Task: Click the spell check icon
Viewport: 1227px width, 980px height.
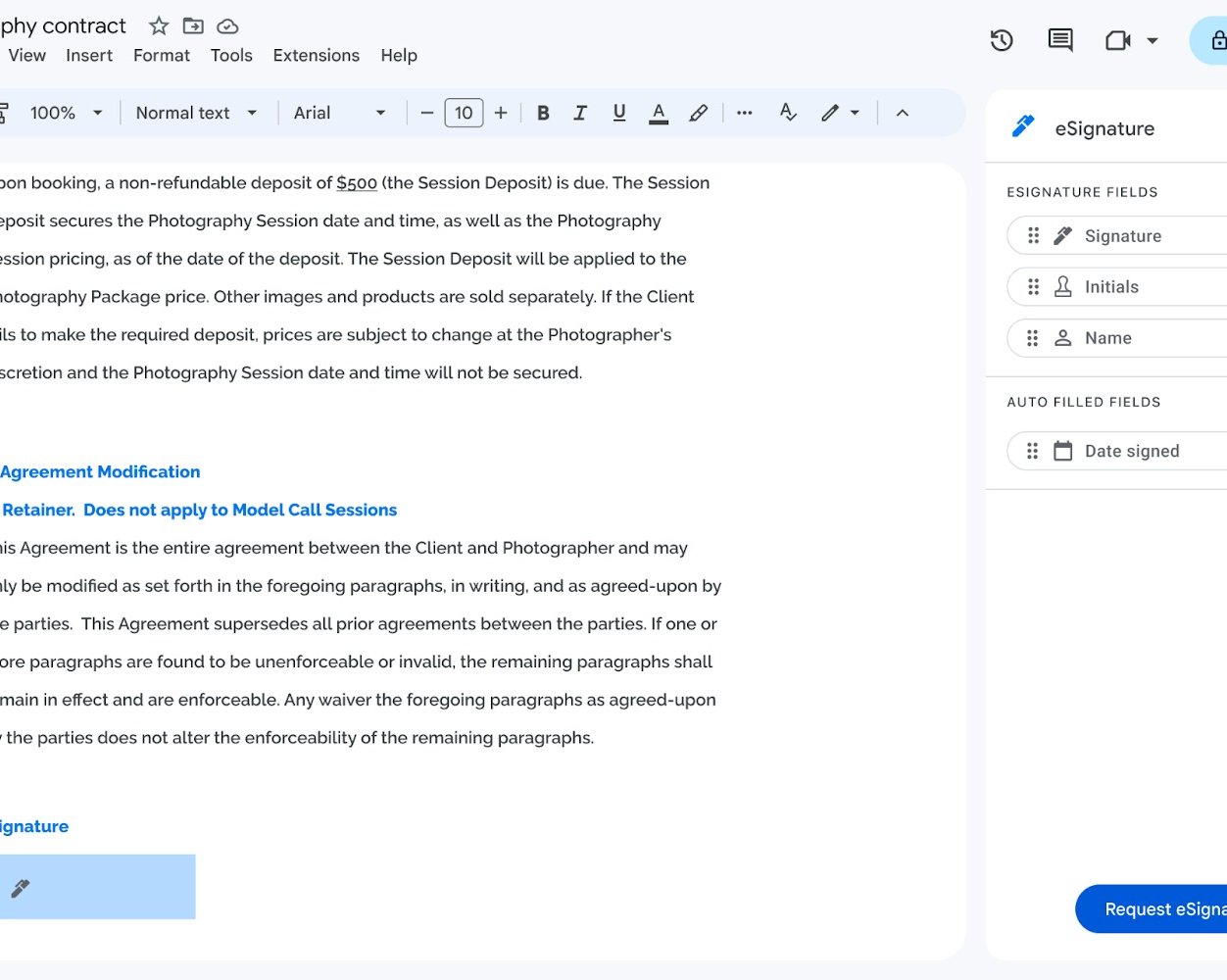Action: point(788,113)
